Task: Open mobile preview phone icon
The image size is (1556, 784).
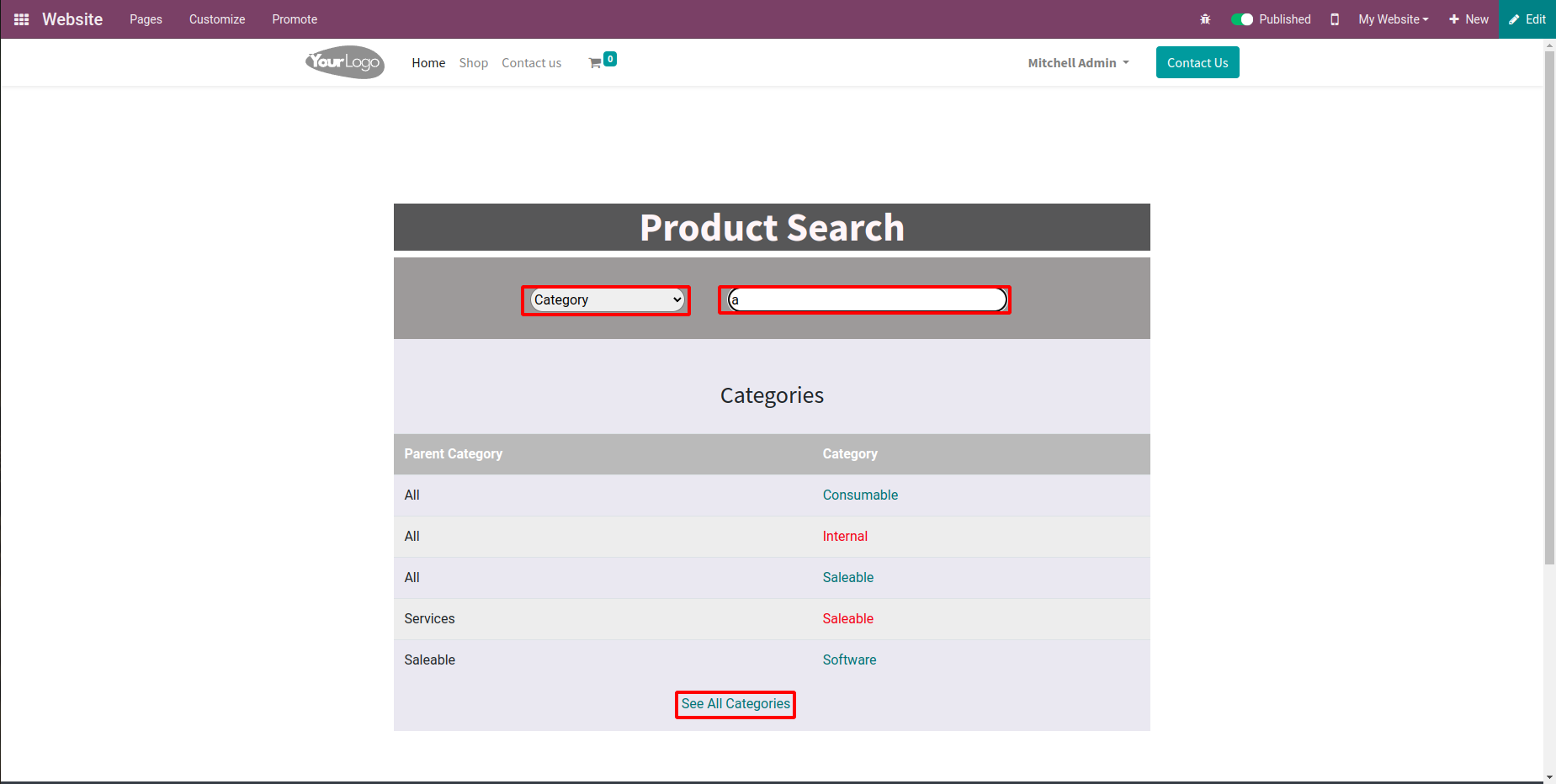Action: pyautogui.click(x=1335, y=19)
